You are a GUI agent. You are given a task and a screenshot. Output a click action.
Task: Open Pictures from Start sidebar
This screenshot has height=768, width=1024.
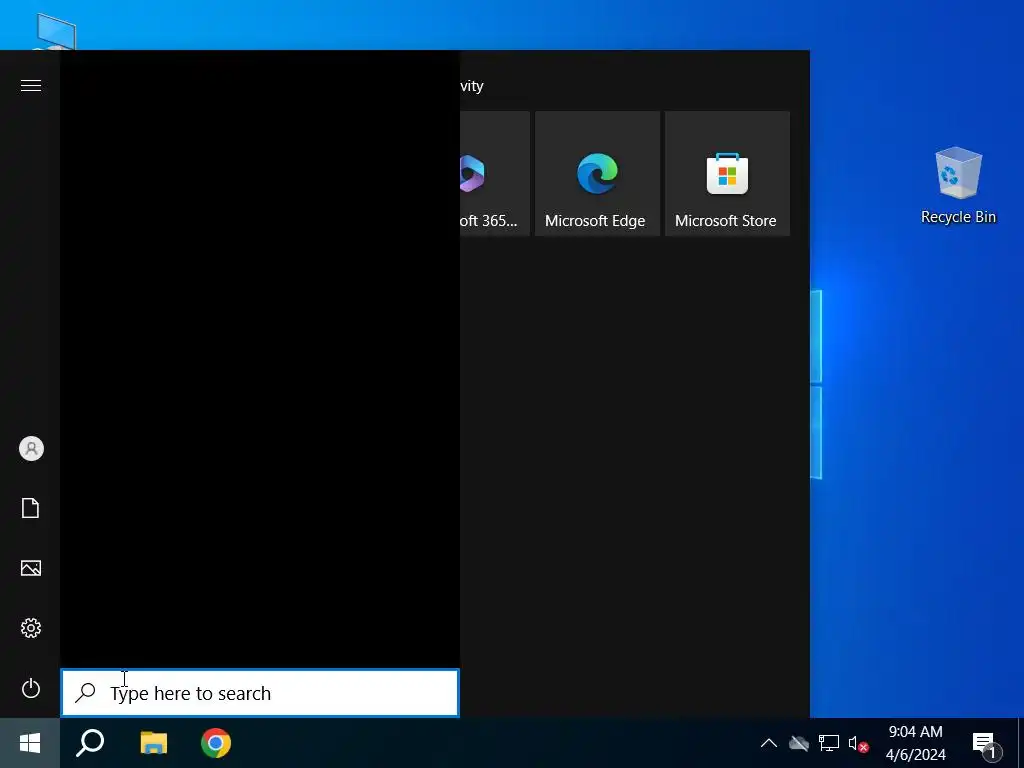tap(31, 568)
